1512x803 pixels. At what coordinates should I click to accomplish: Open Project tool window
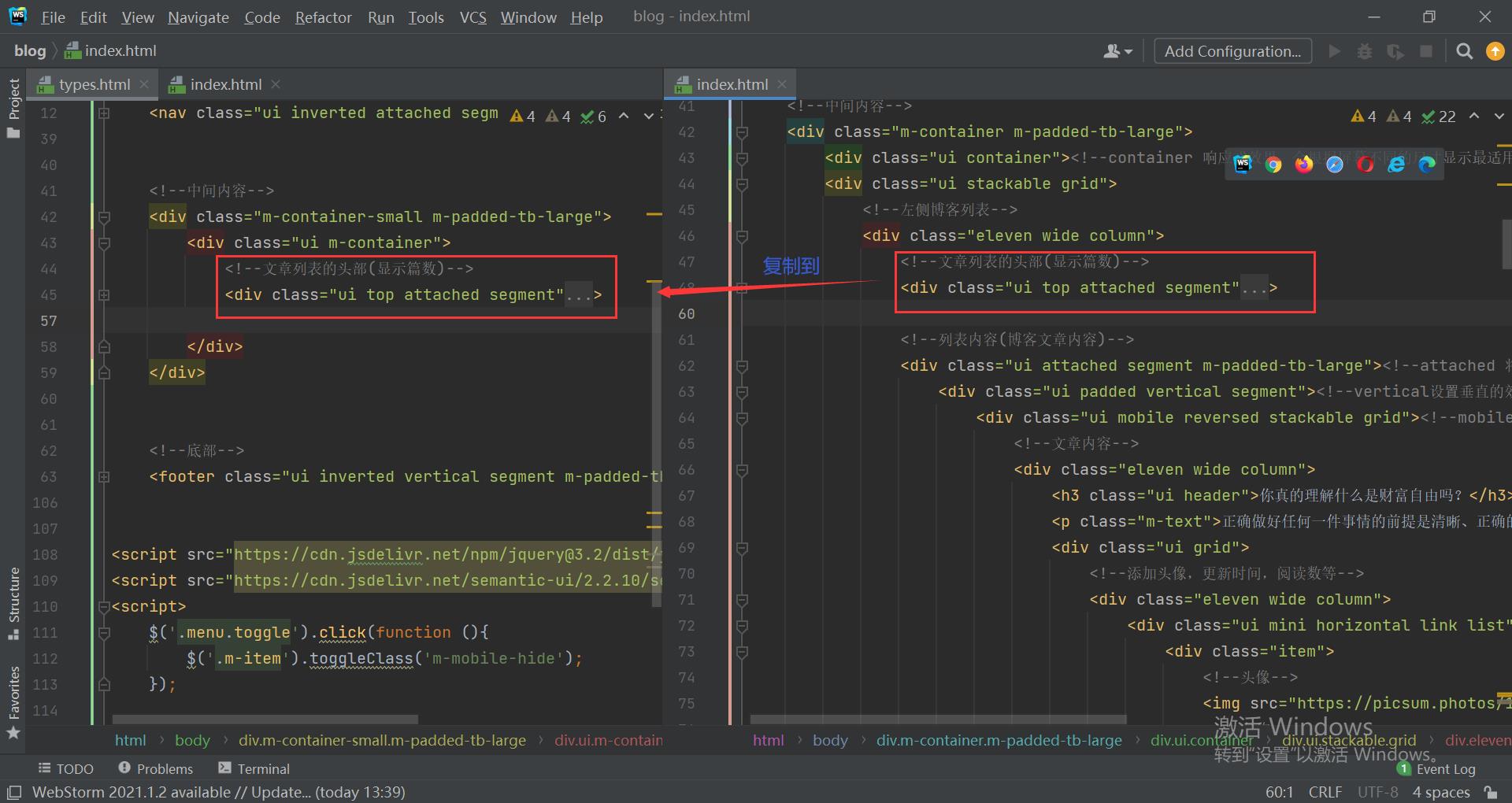point(13,108)
